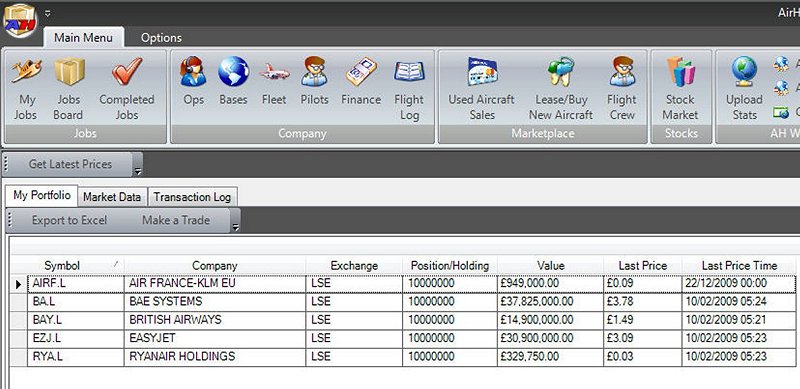800x389 pixels.
Task: Select the Market Data tab
Action: coord(112,197)
